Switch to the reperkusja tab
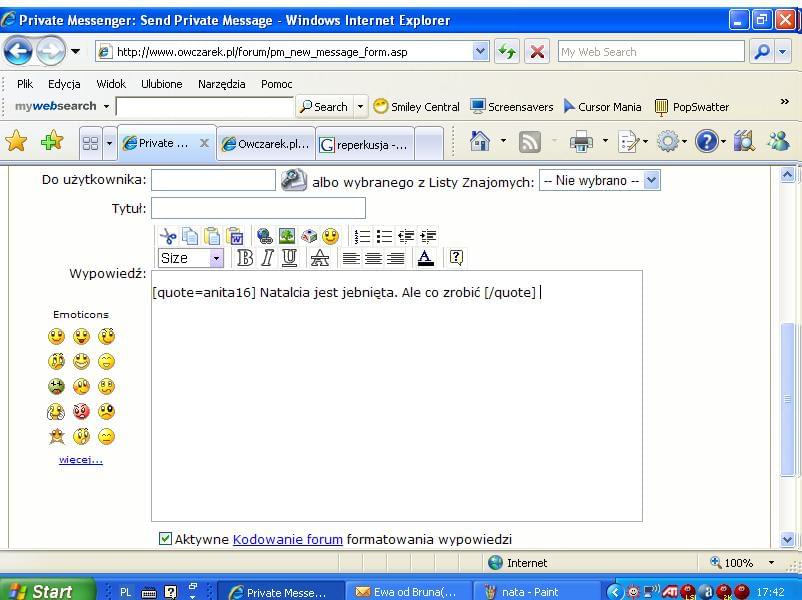 (x=365, y=144)
